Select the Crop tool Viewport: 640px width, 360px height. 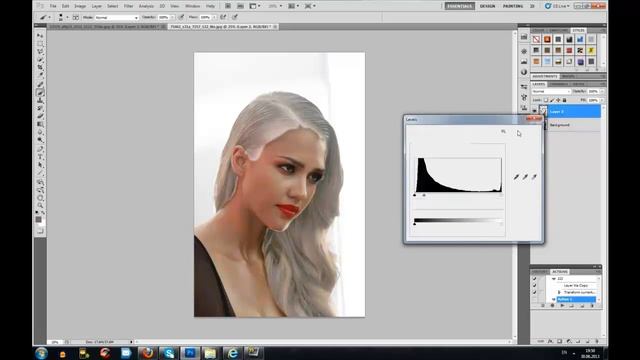pos(40,67)
